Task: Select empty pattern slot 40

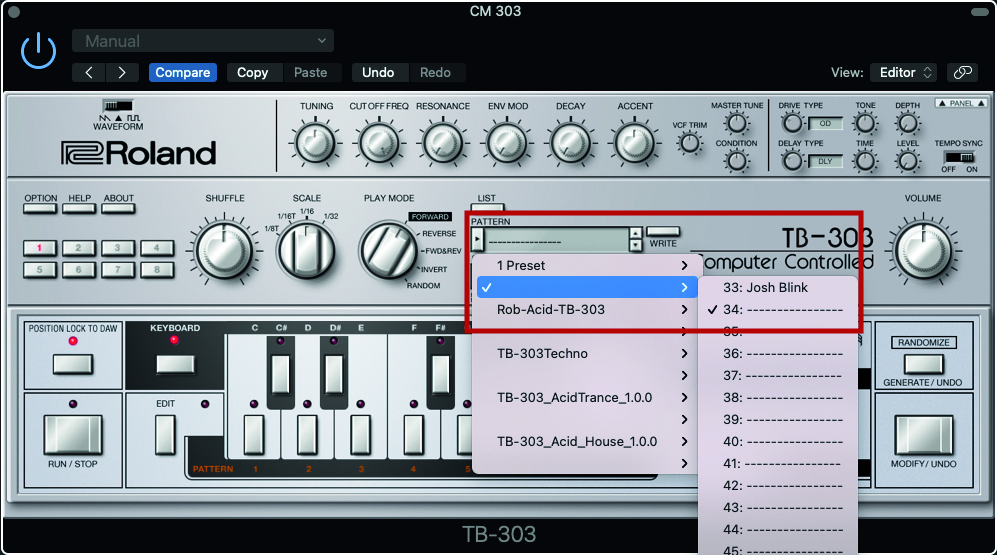Action: point(777,441)
